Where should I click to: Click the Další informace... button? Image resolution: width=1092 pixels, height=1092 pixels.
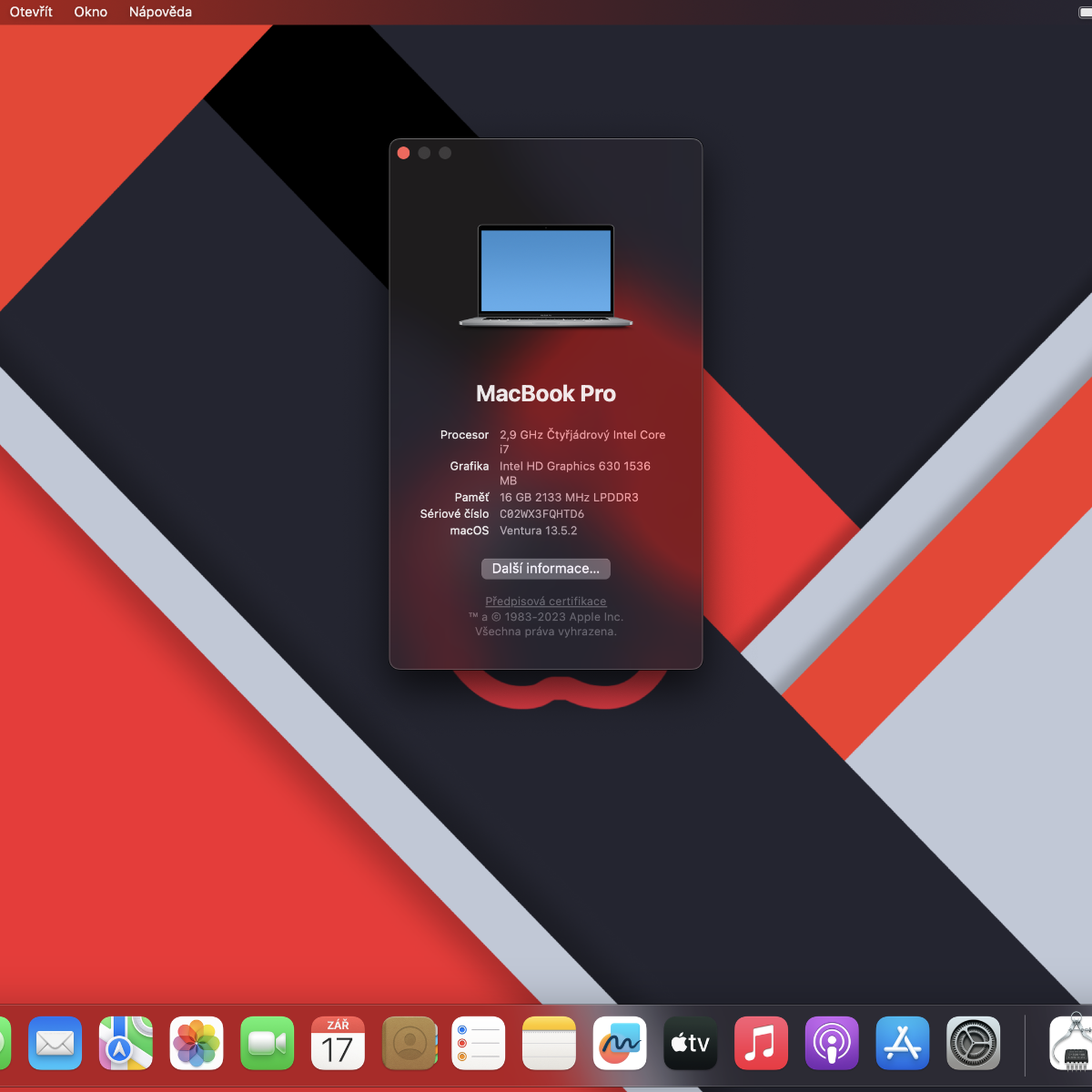[x=546, y=569]
